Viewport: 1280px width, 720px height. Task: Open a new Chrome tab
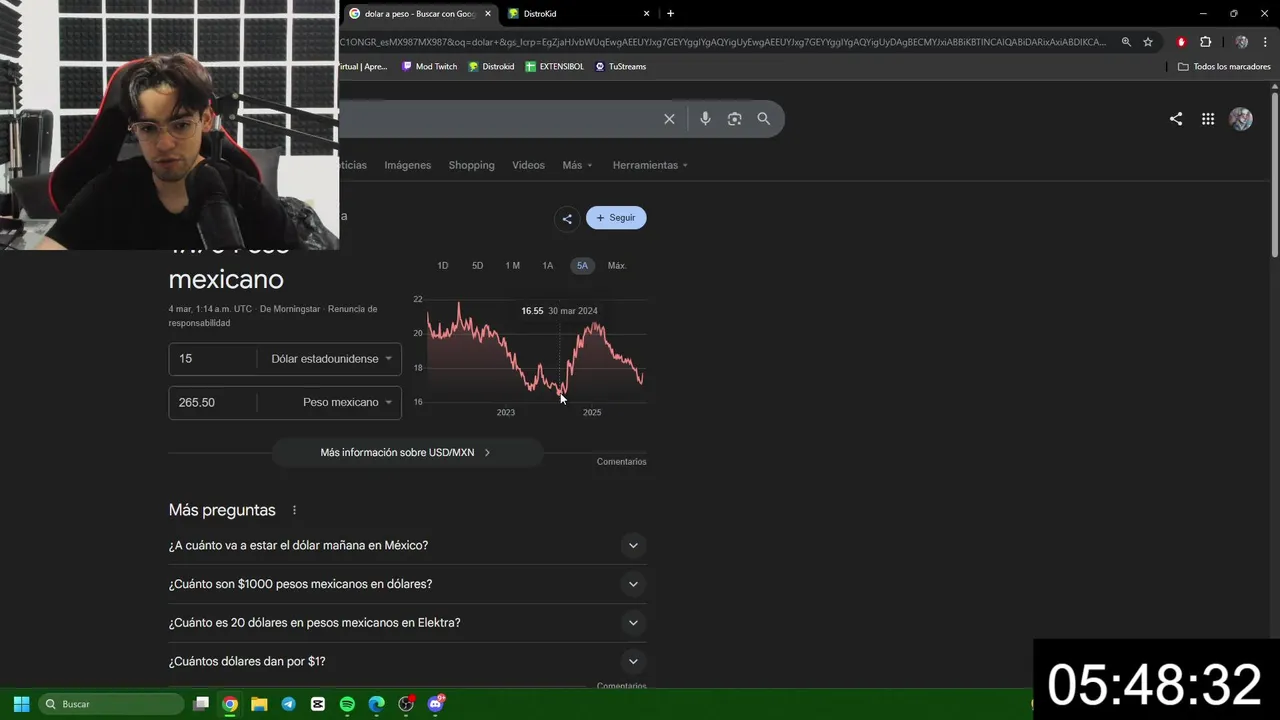pyautogui.click(x=670, y=14)
